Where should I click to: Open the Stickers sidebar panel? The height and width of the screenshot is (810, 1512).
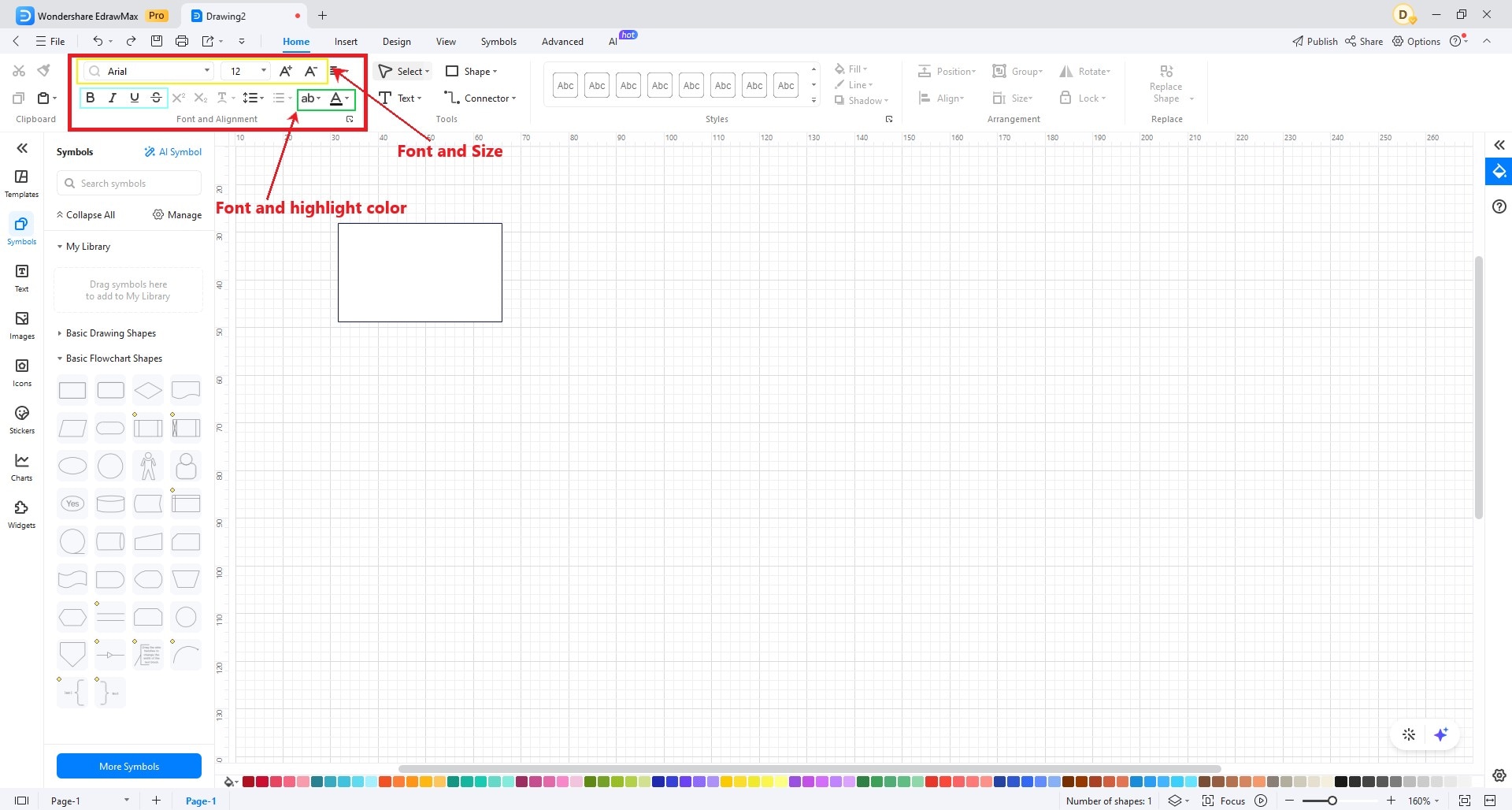tap(21, 419)
